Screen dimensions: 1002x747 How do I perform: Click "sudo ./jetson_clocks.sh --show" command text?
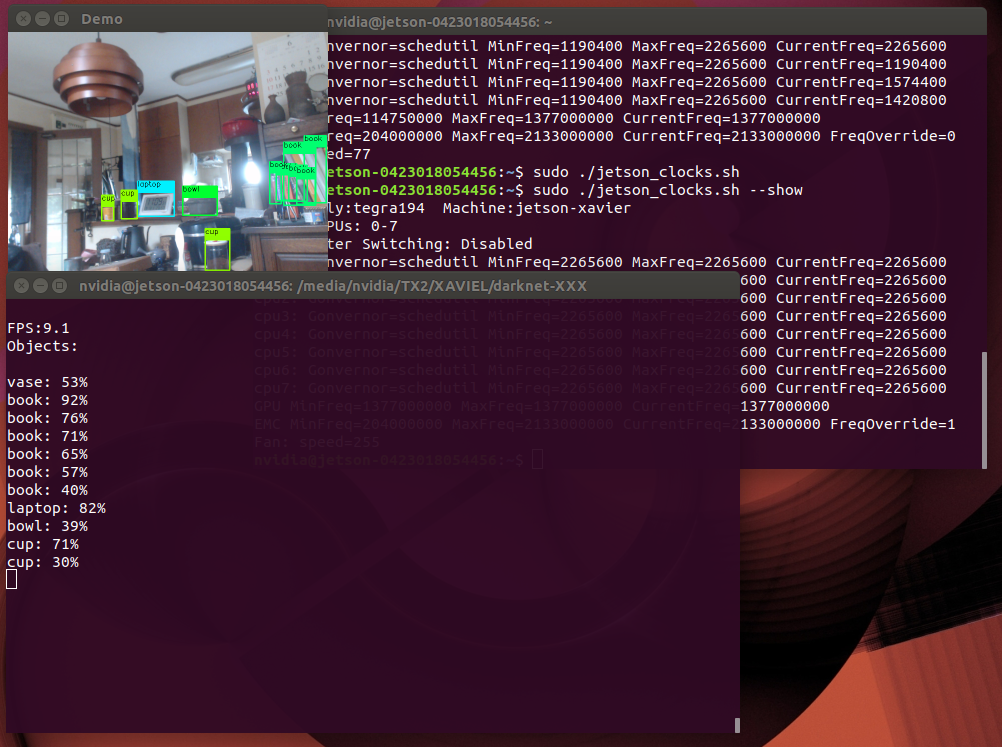pos(668,190)
